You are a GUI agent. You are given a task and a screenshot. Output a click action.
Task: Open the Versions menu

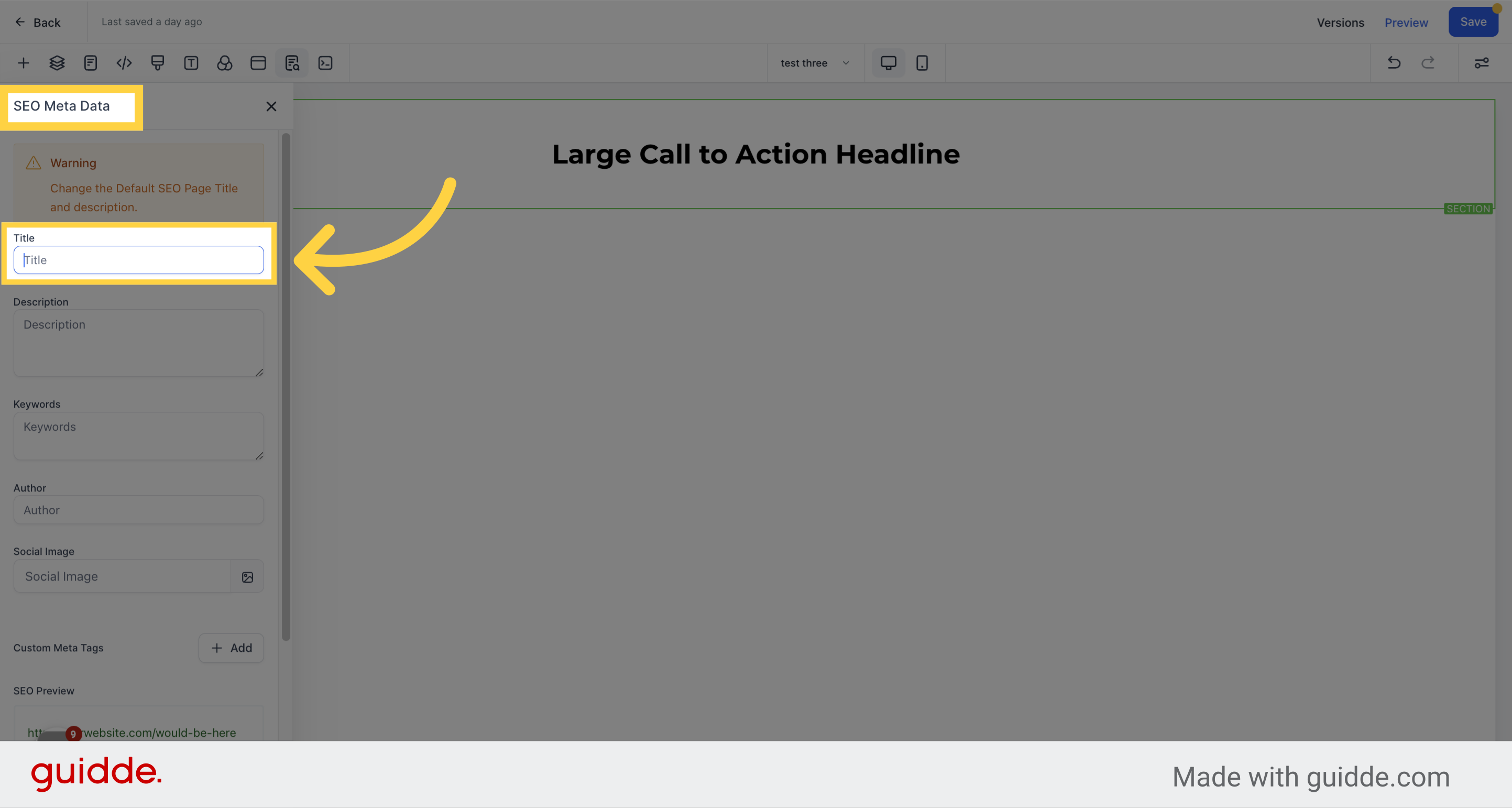click(x=1340, y=23)
